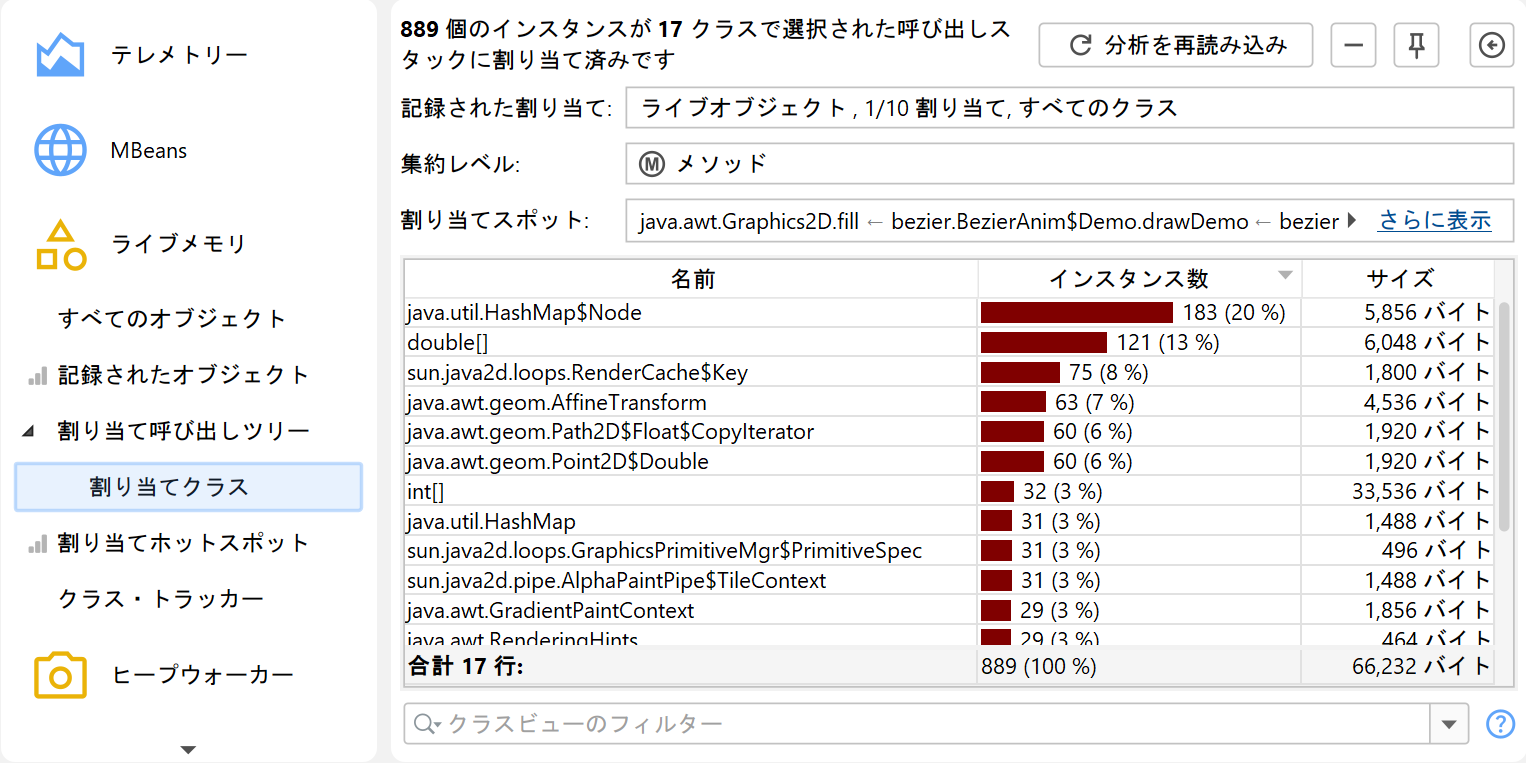
Task: Select the java.util.HashMap$Node row
Action: coord(690,313)
